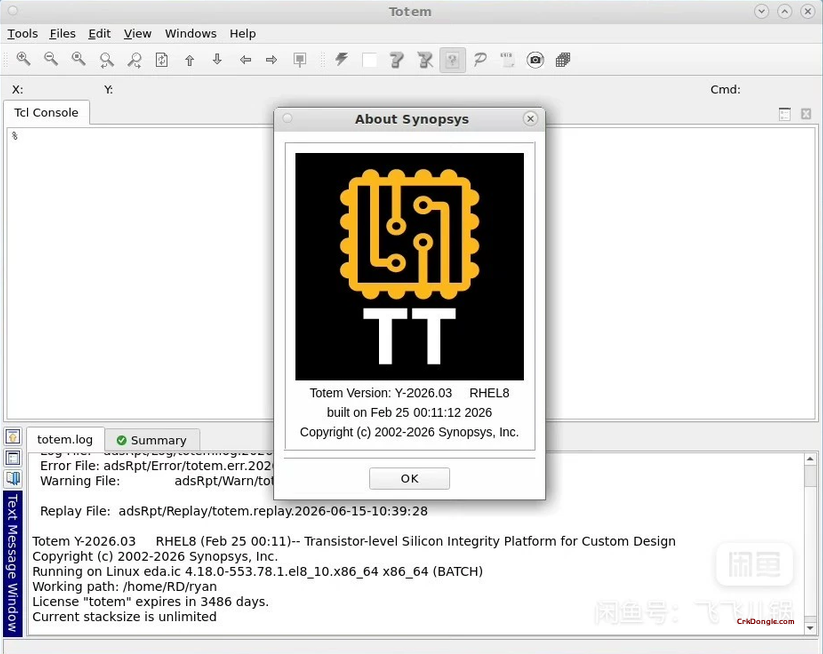Open the Help menu
The width and height of the screenshot is (823, 654).
pos(242,34)
